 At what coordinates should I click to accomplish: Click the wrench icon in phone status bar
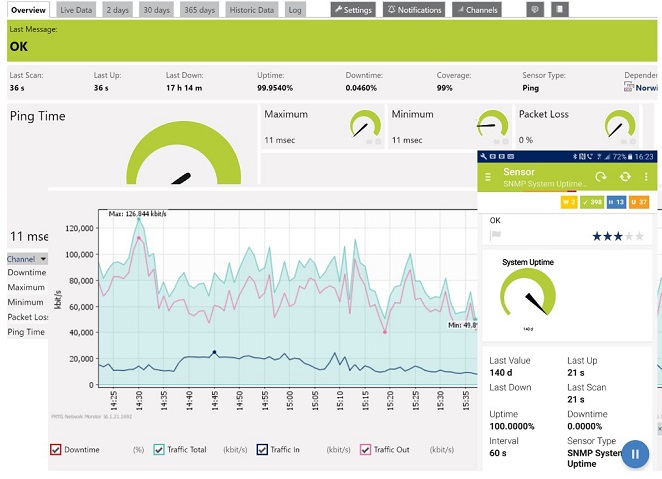coord(483,157)
